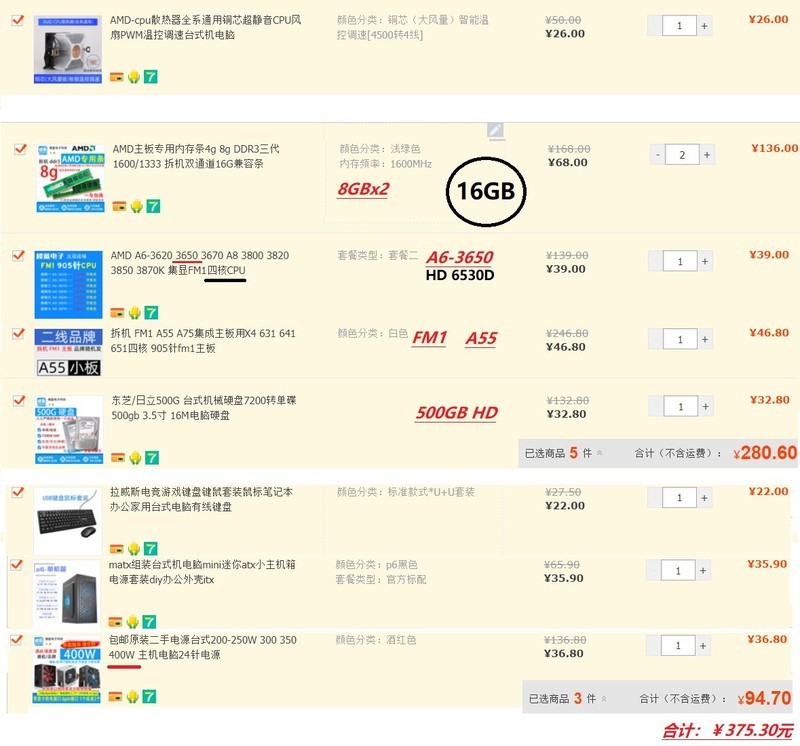Increase quantity of the 400W power supply
800x746 pixels.
pos(703,645)
